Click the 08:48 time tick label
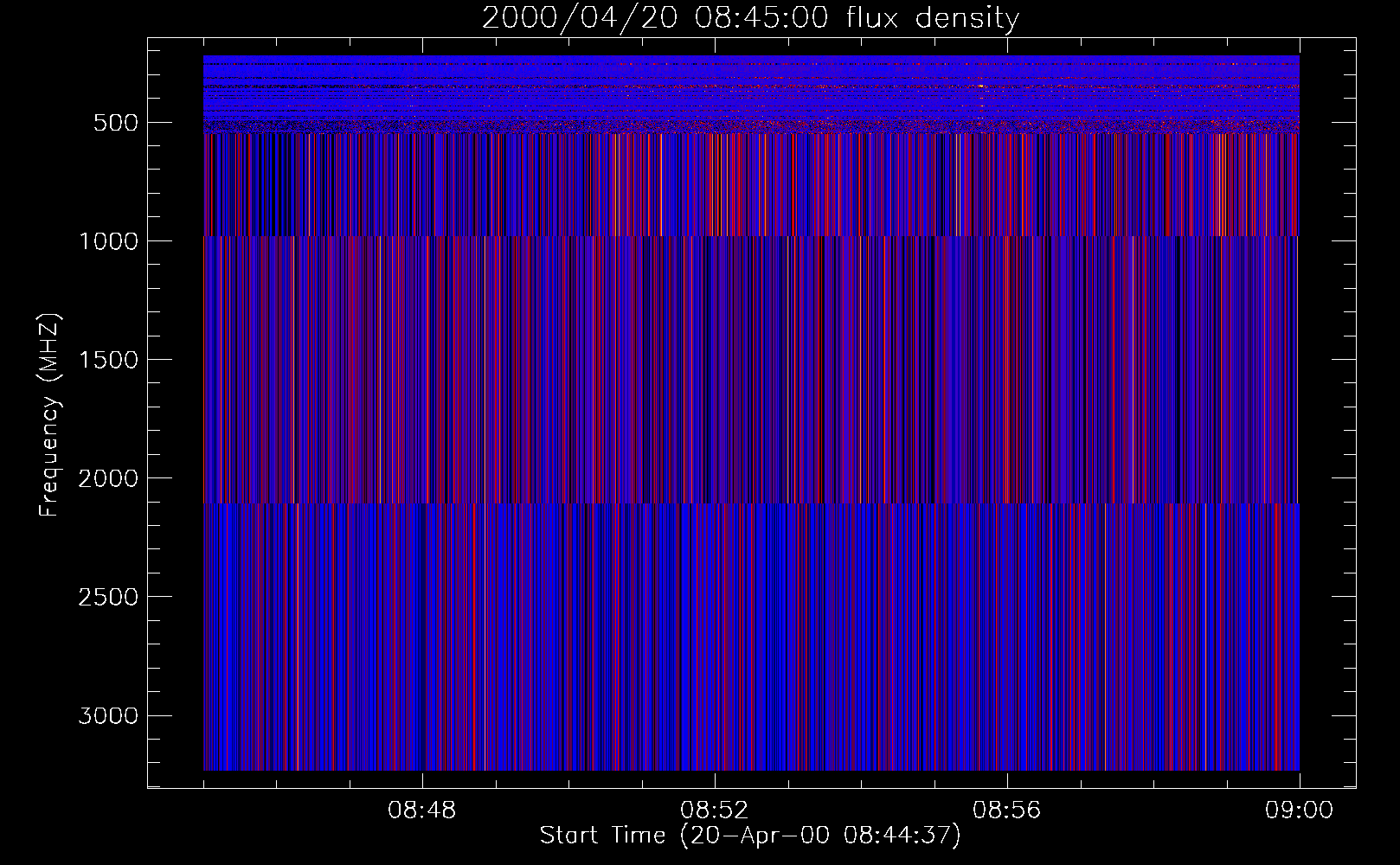 click(x=422, y=811)
